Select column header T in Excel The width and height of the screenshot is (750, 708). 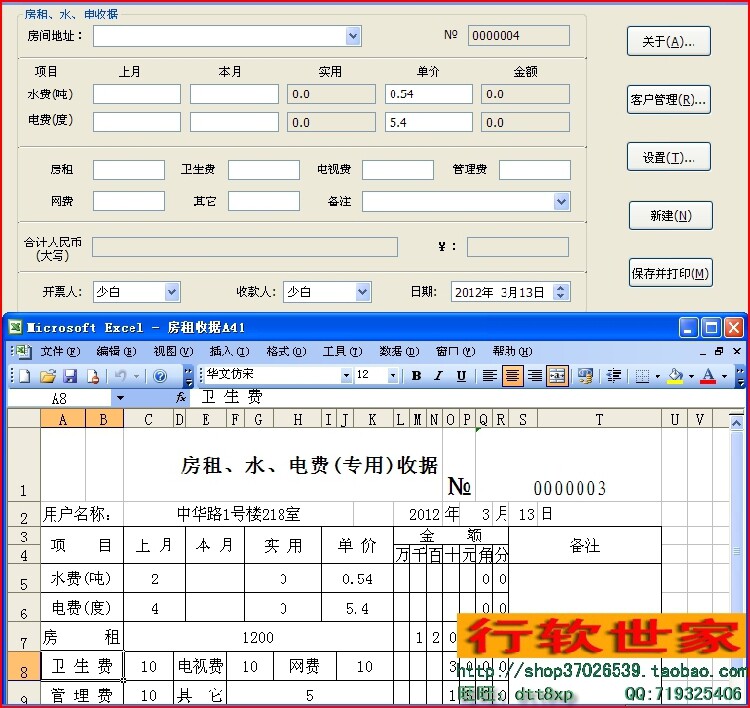coord(599,420)
